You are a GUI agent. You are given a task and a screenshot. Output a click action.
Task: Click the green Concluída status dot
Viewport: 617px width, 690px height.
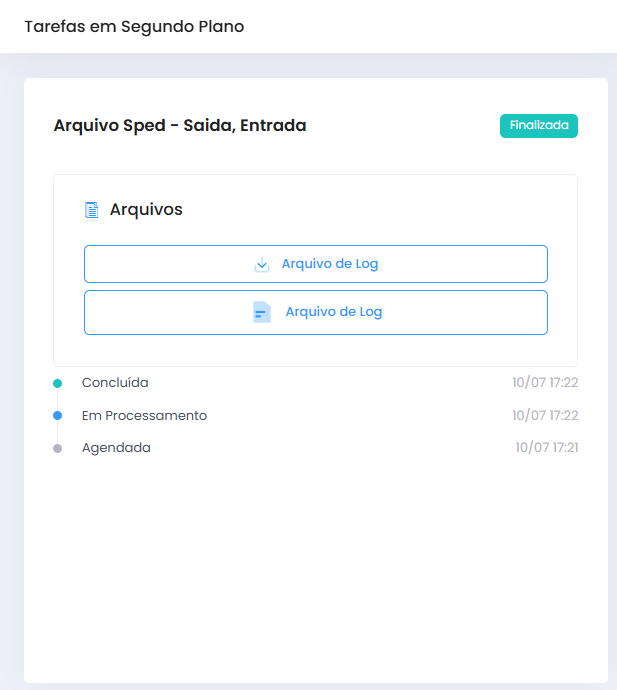[x=57, y=383]
